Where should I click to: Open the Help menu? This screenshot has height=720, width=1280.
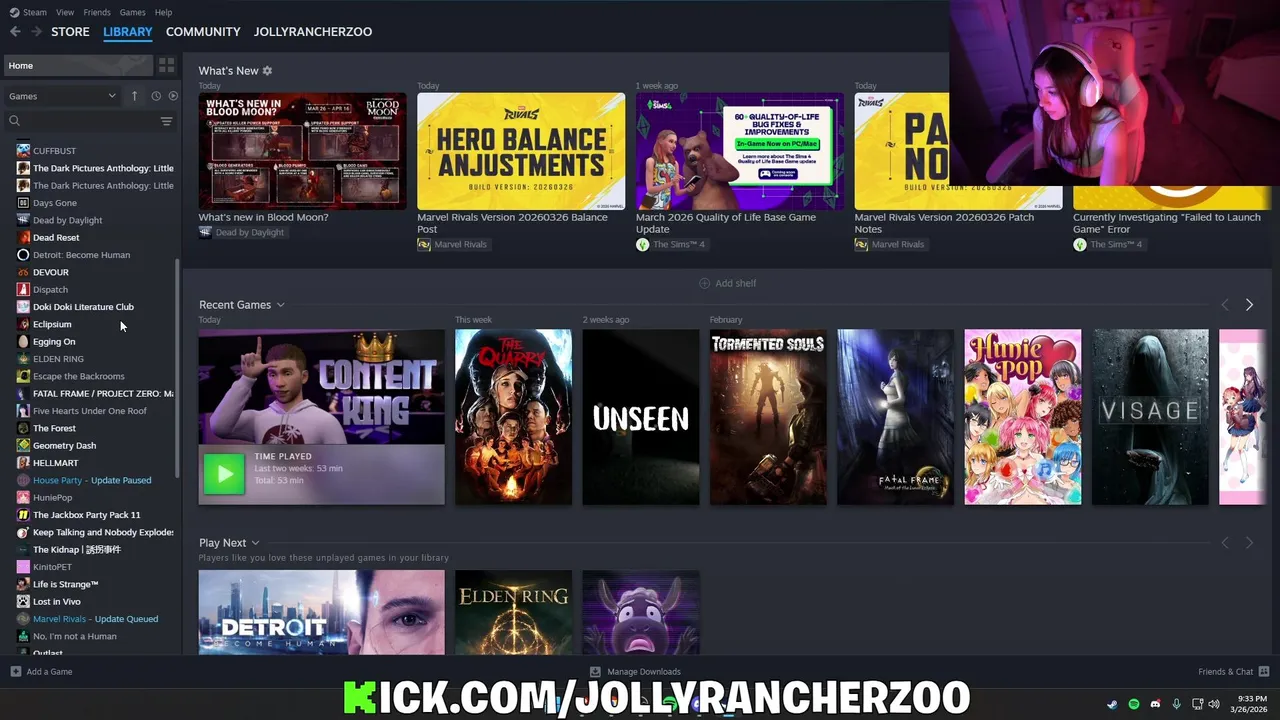click(163, 12)
